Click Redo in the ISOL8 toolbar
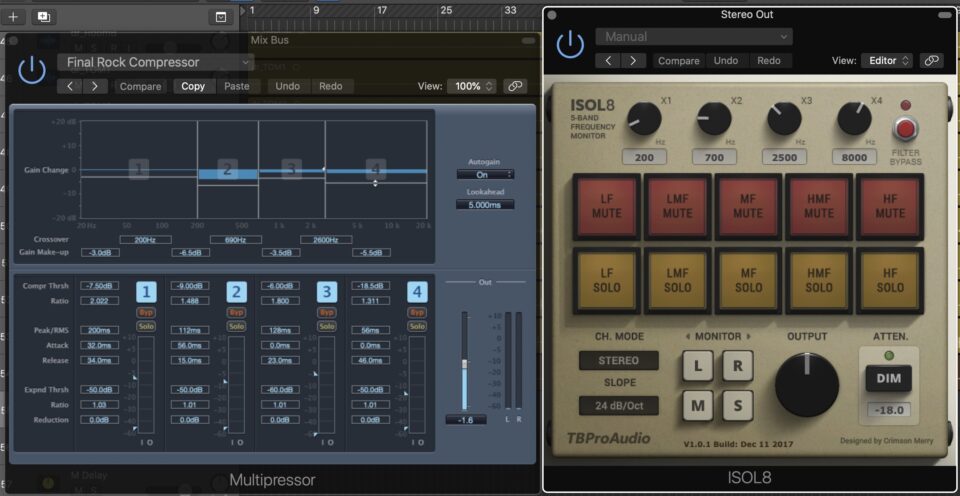This screenshot has width=960, height=496. pyautogui.click(x=768, y=61)
